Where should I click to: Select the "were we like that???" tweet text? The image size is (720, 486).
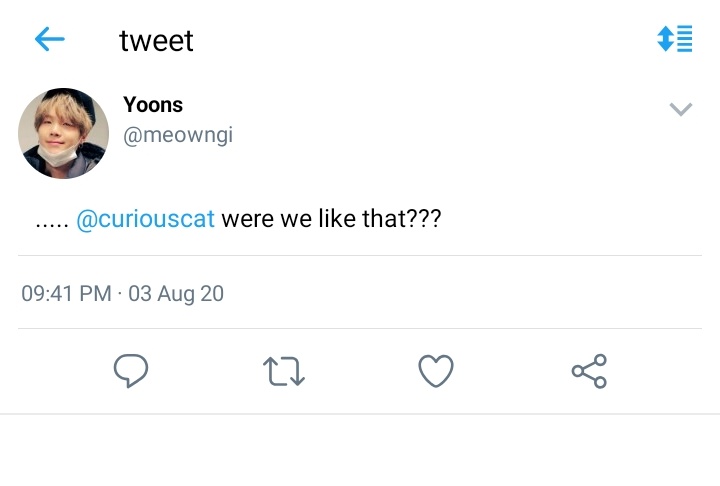tap(331, 218)
